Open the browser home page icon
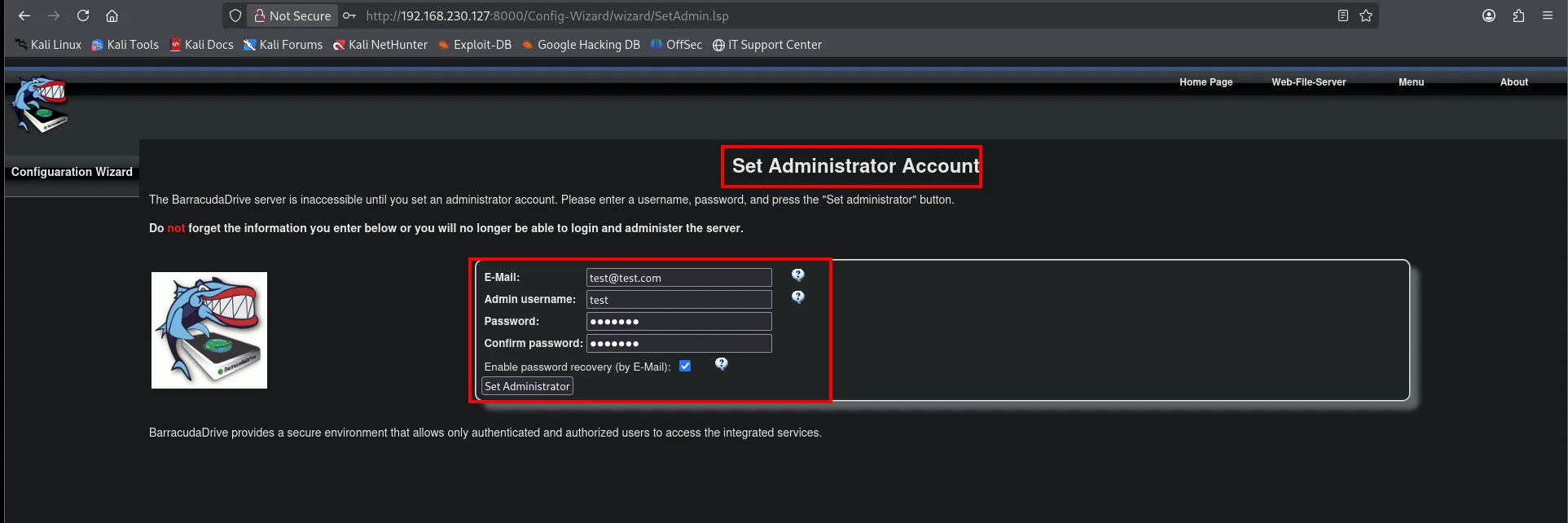 pos(112,15)
